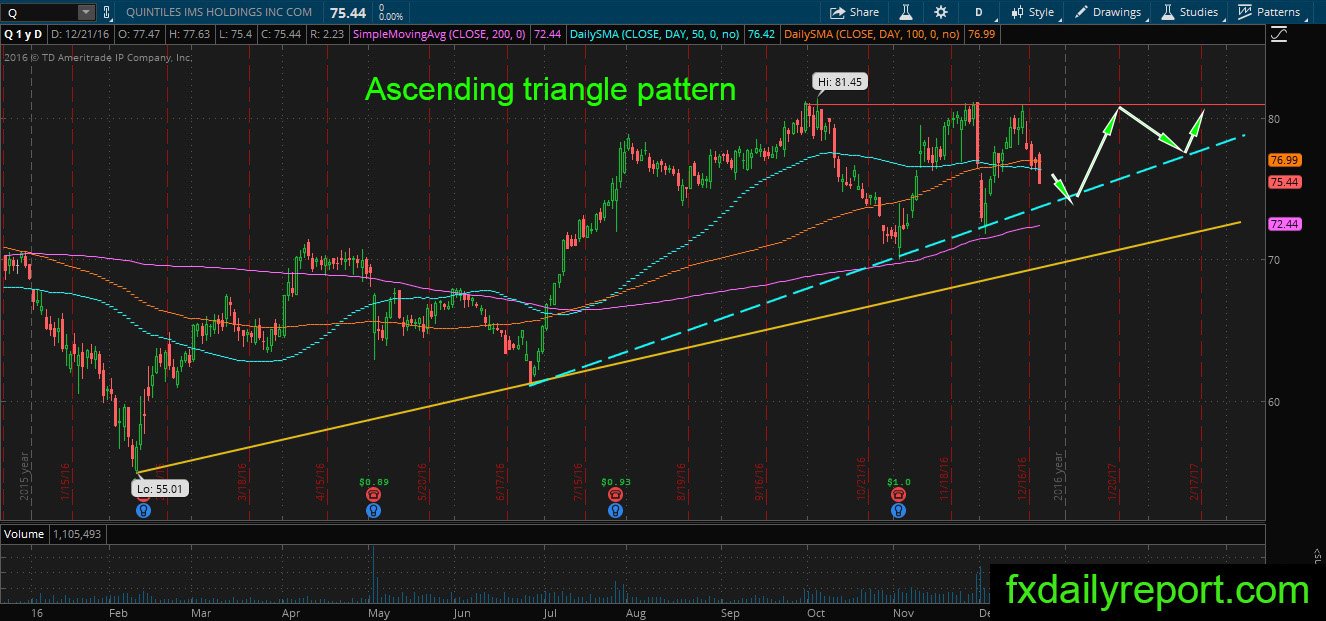Open chart settings gear icon
Image resolution: width=1326 pixels, height=621 pixels.
pos(940,12)
